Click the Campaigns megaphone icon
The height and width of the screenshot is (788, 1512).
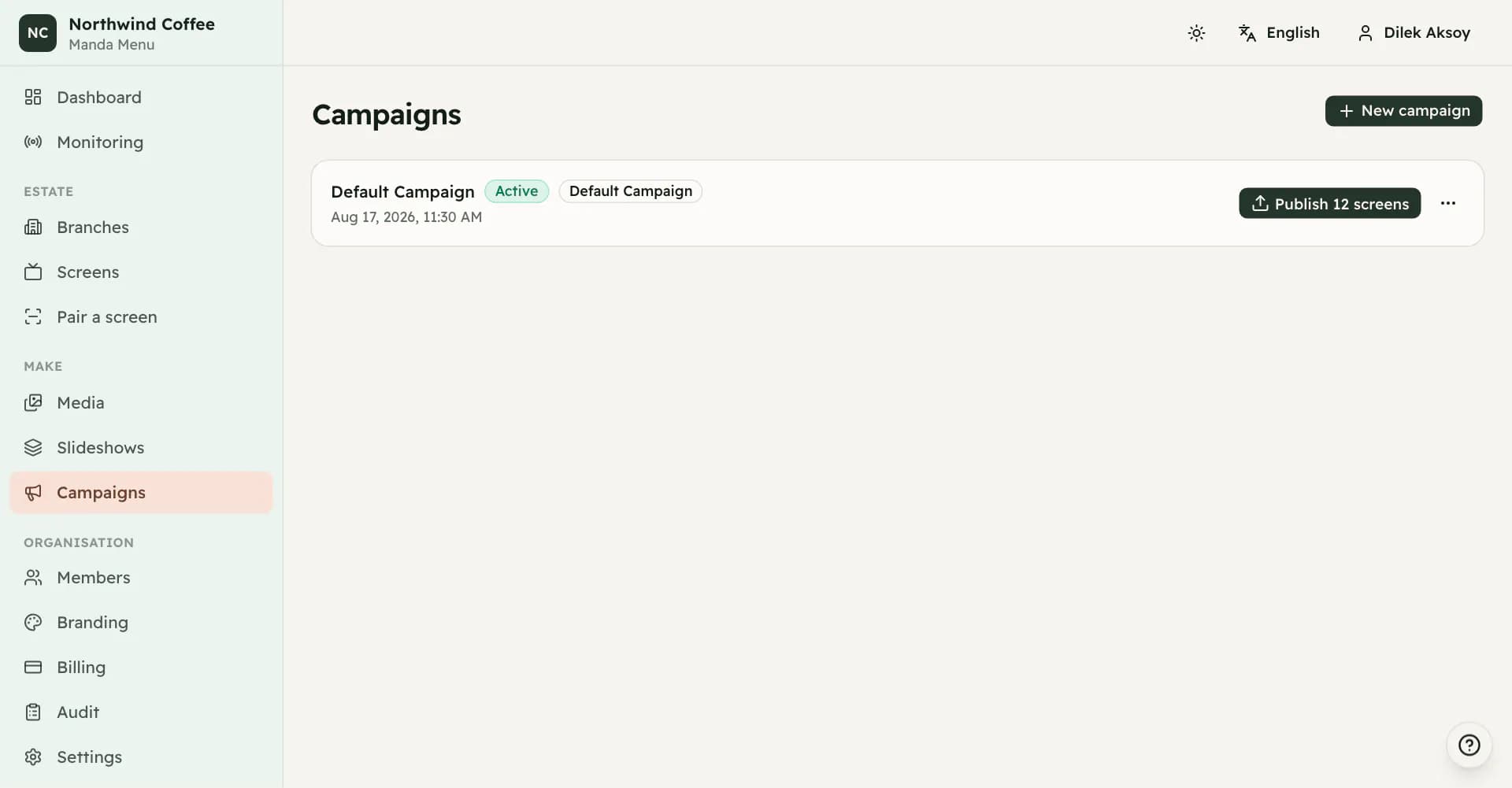point(33,493)
